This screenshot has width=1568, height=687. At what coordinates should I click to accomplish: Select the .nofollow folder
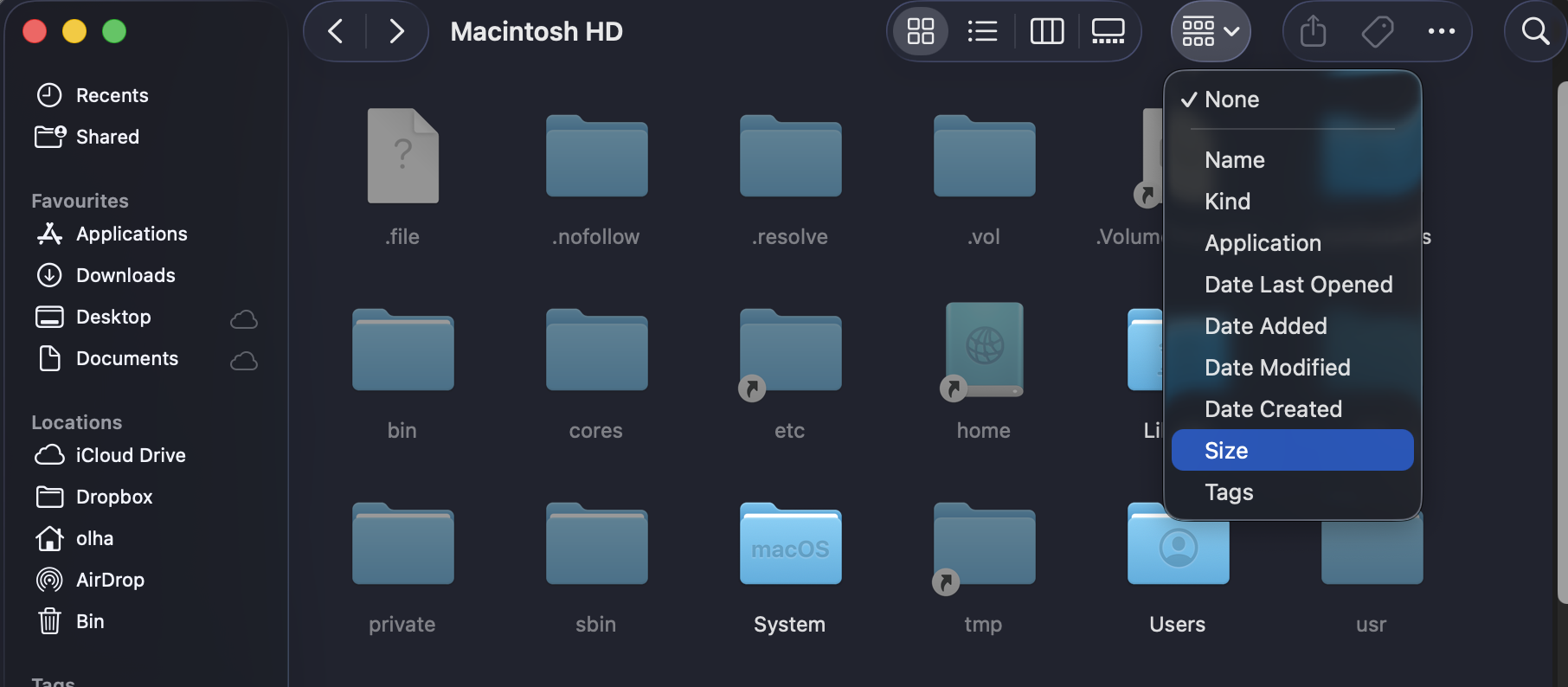coord(597,156)
